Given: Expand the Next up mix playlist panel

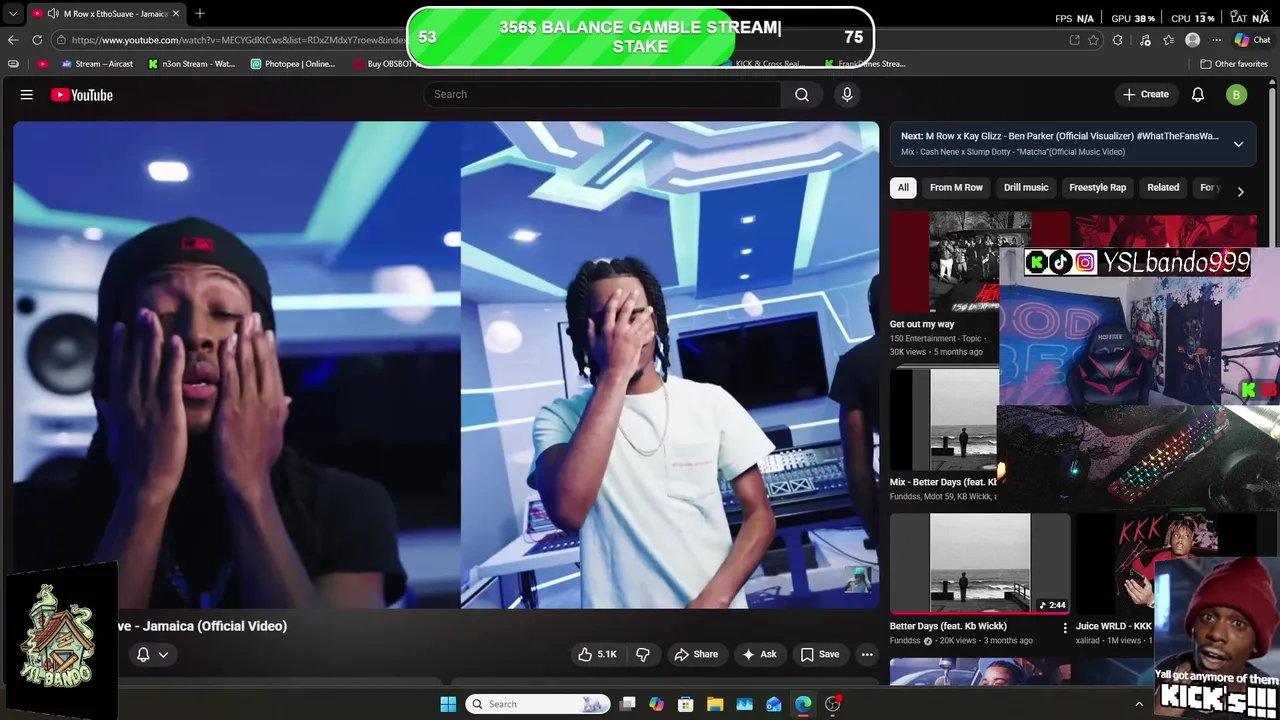Looking at the screenshot, I should [1238, 144].
